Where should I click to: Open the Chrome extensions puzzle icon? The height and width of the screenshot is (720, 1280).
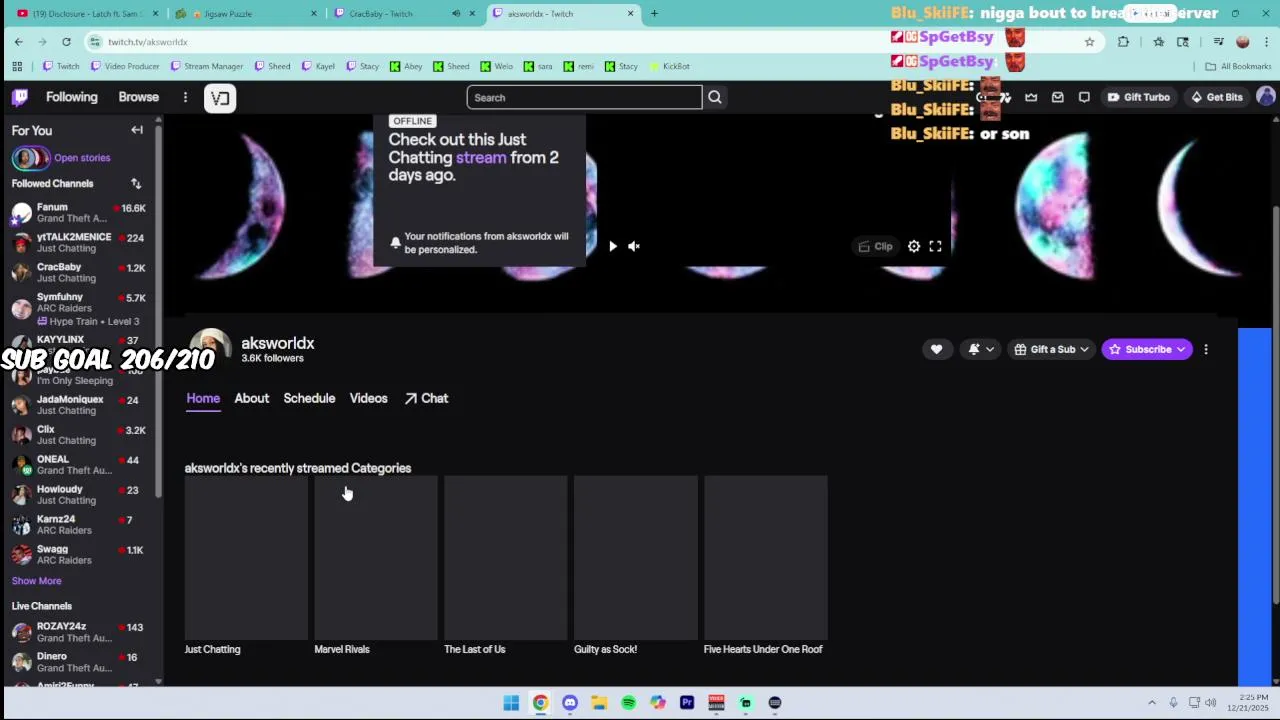[x=1123, y=42]
